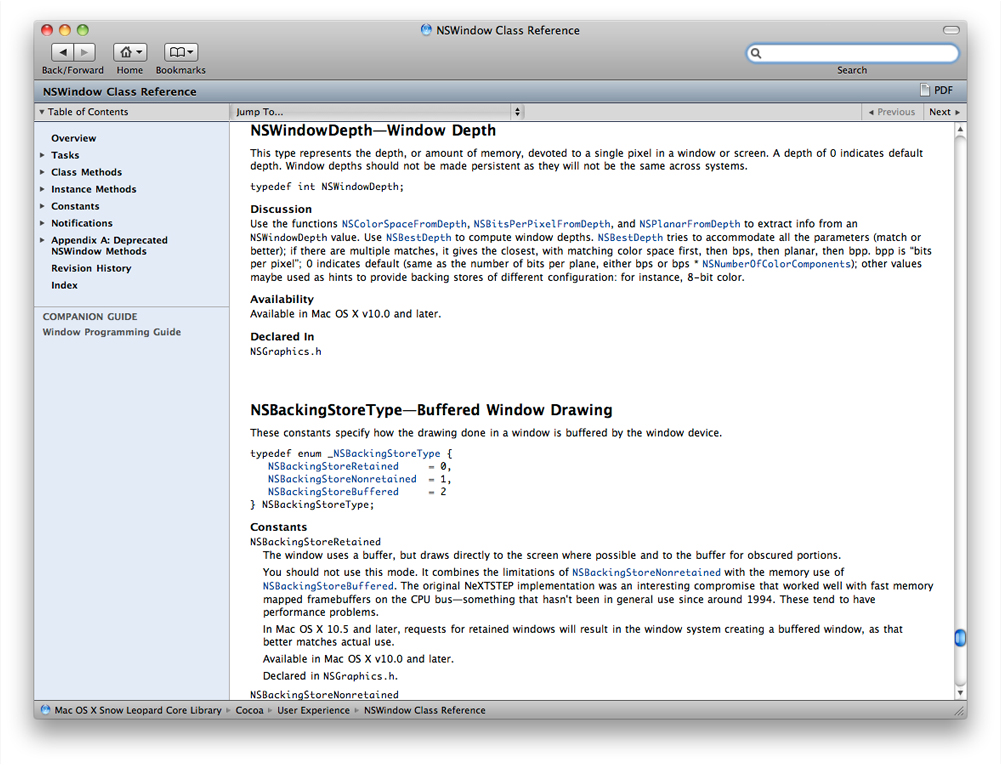Select Index in table of contents

point(64,285)
